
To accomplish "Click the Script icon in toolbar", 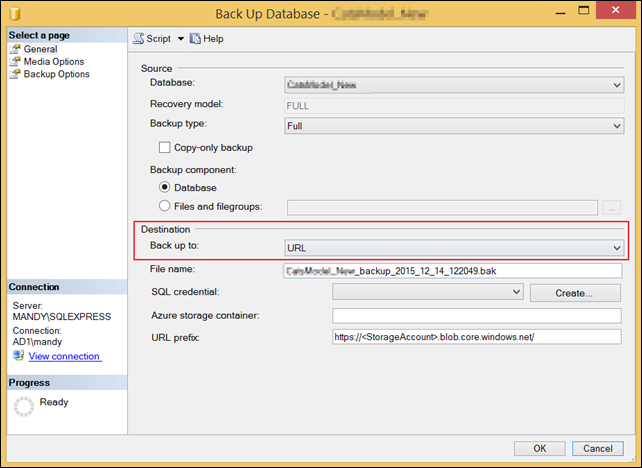I will pos(138,39).
